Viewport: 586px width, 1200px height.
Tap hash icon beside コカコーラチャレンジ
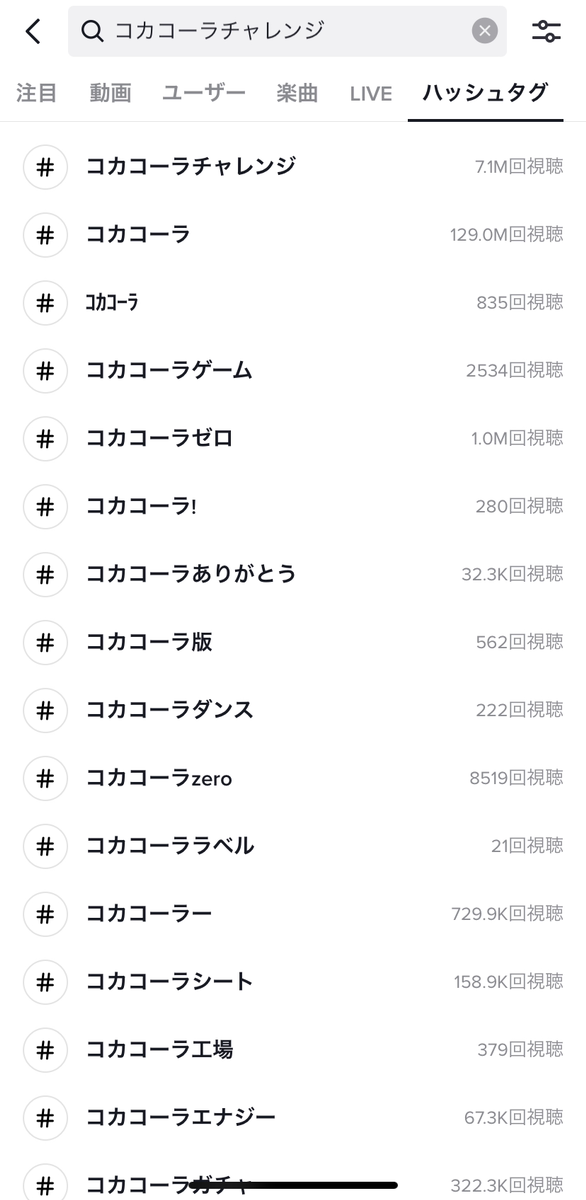coord(45,166)
